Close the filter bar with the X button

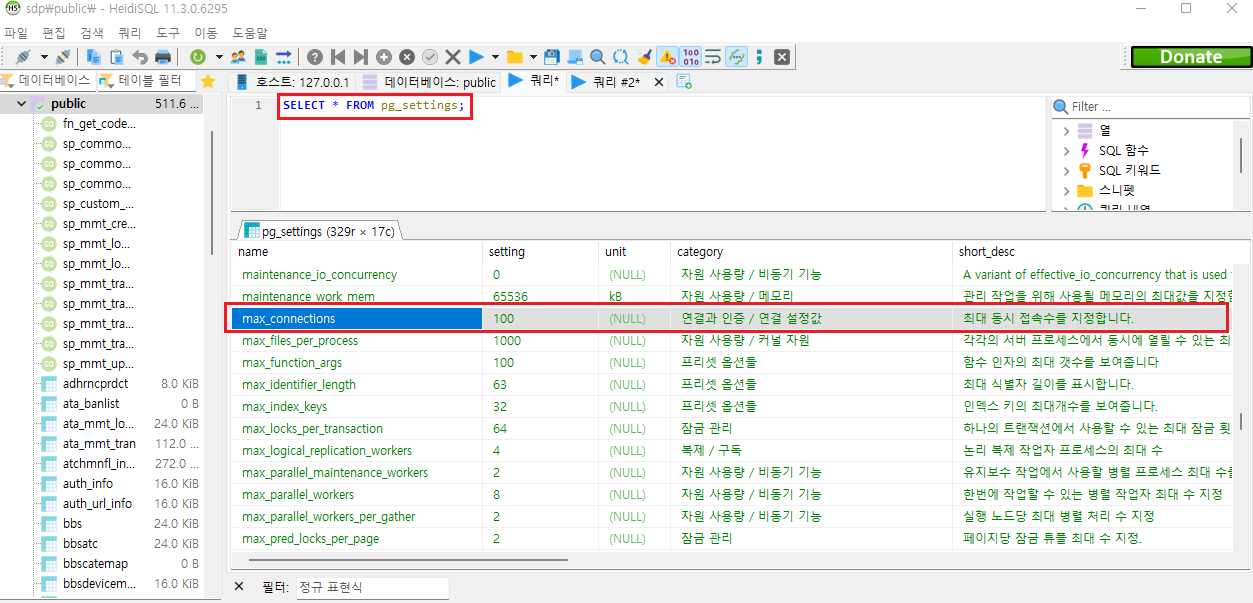[x=237, y=587]
